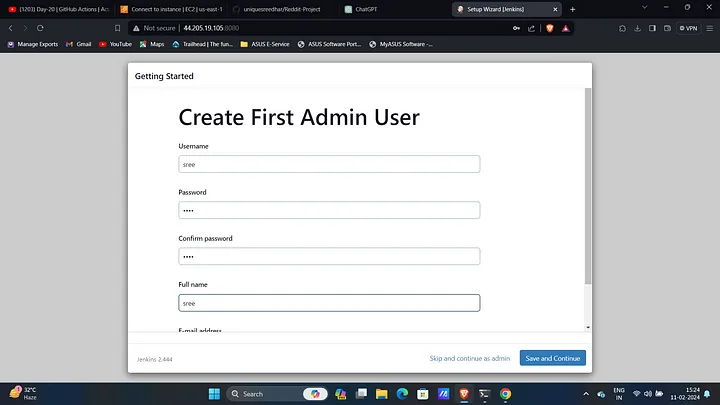Close the Setup Wizard Jenkins tab
The width and height of the screenshot is (720, 405).
[x=555, y=9]
